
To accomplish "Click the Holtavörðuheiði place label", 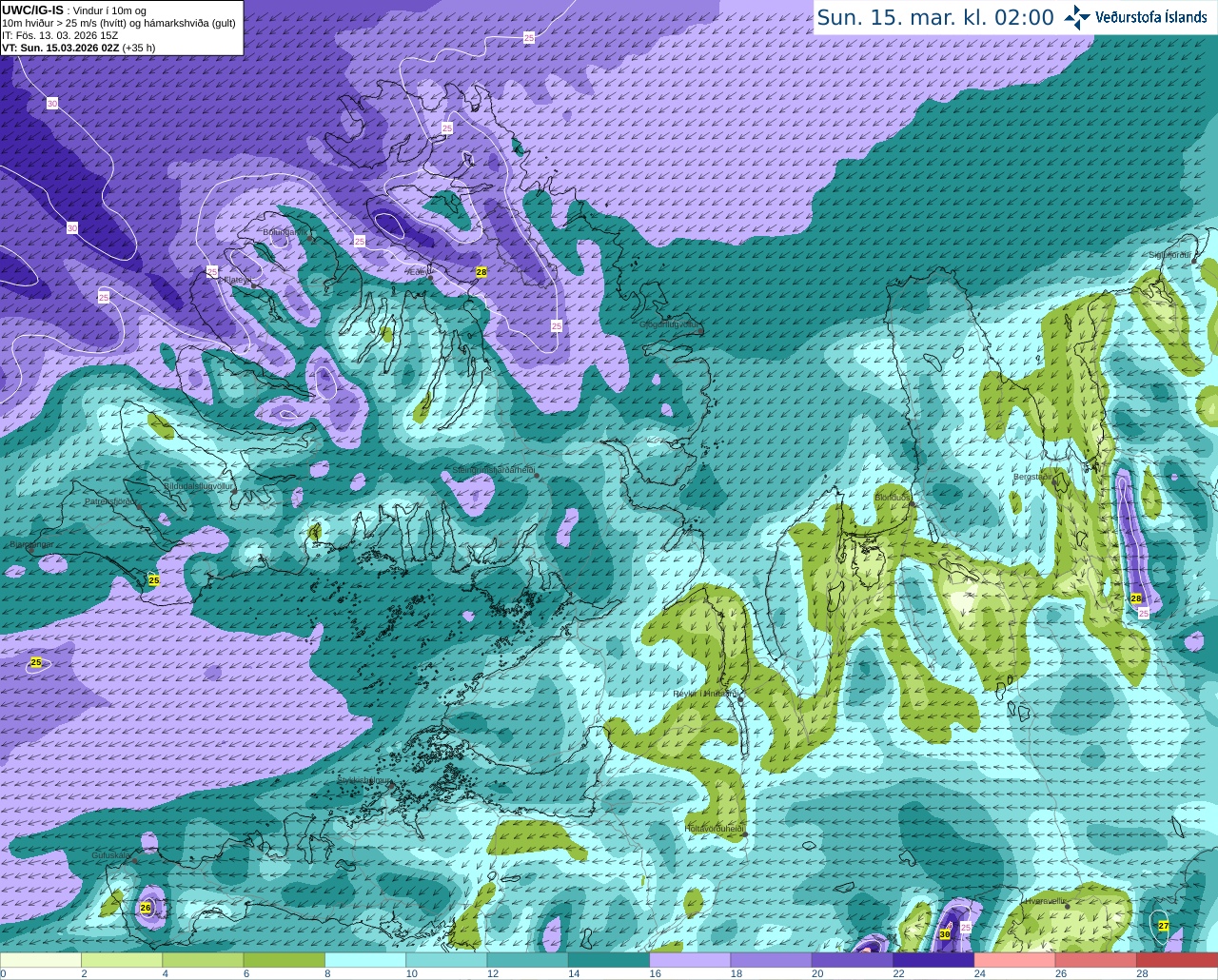I will [x=714, y=828].
